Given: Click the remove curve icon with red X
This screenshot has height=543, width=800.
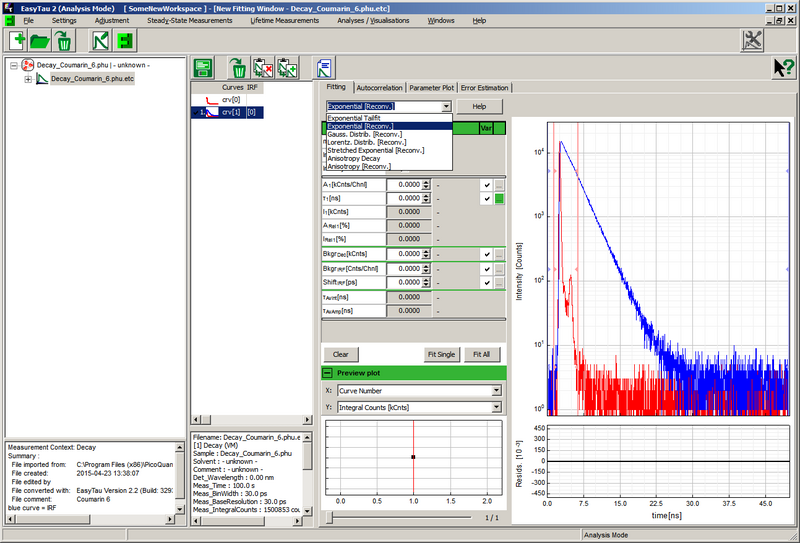Looking at the screenshot, I should tap(264, 68).
